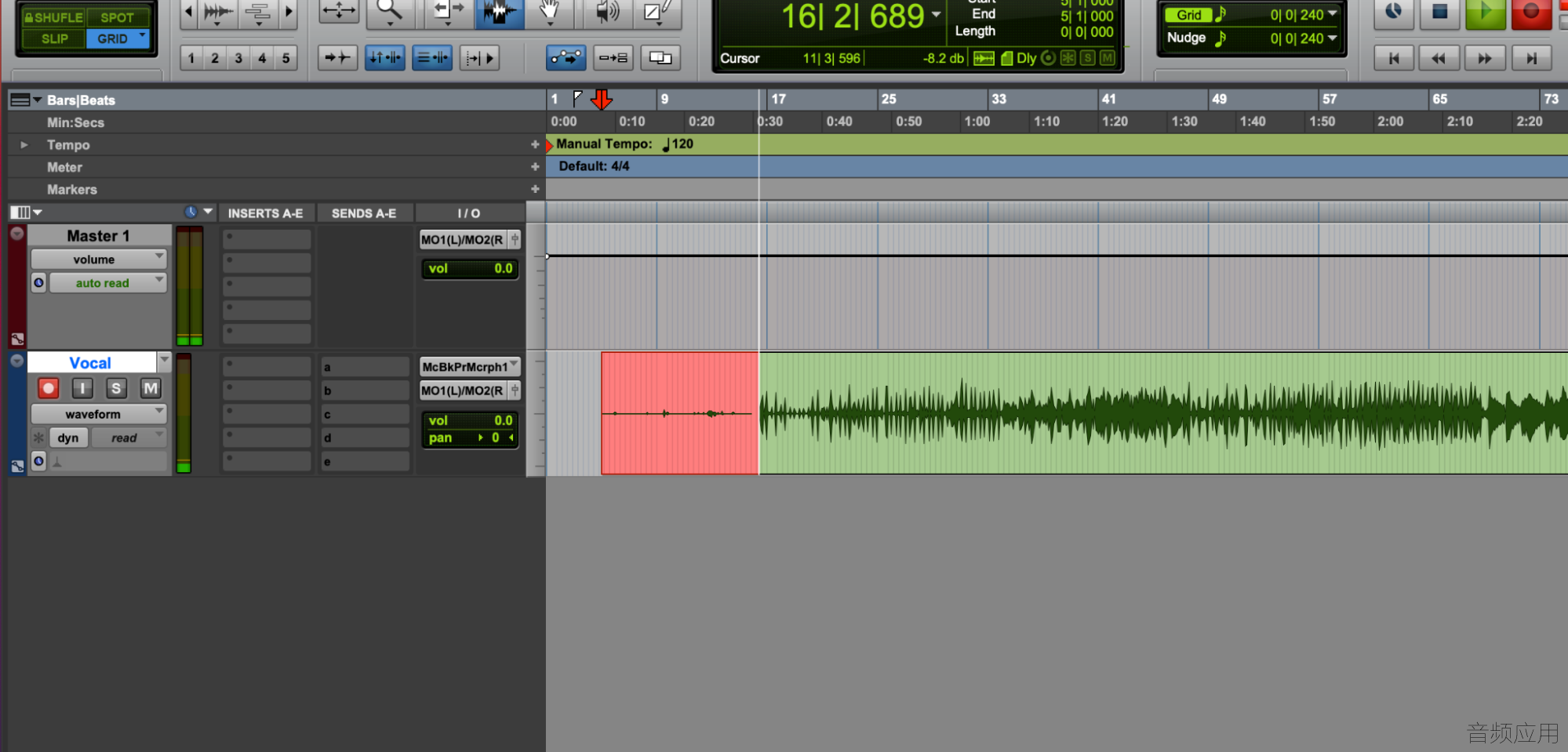Enable SHUFFLE edit mode
Screen dimensions: 1568x752
pos(53,17)
